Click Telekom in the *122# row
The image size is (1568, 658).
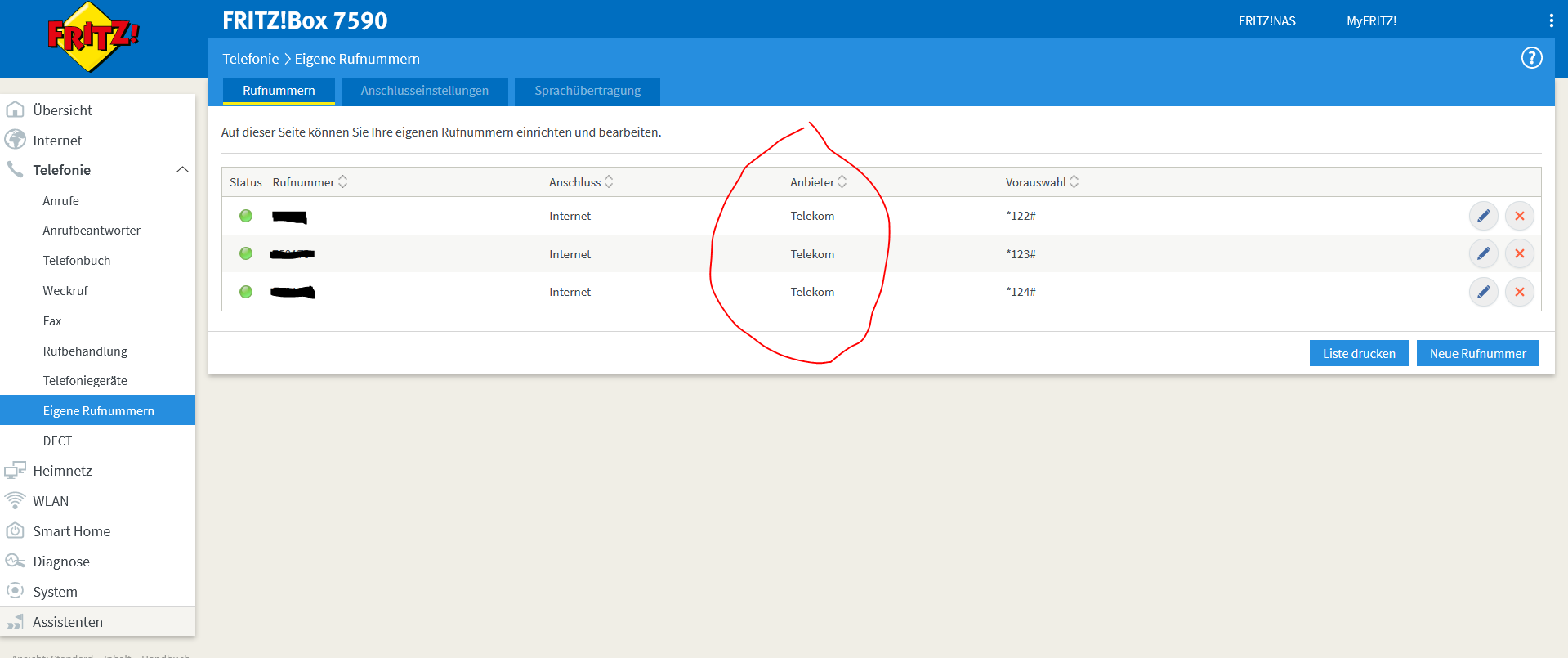point(812,216)
